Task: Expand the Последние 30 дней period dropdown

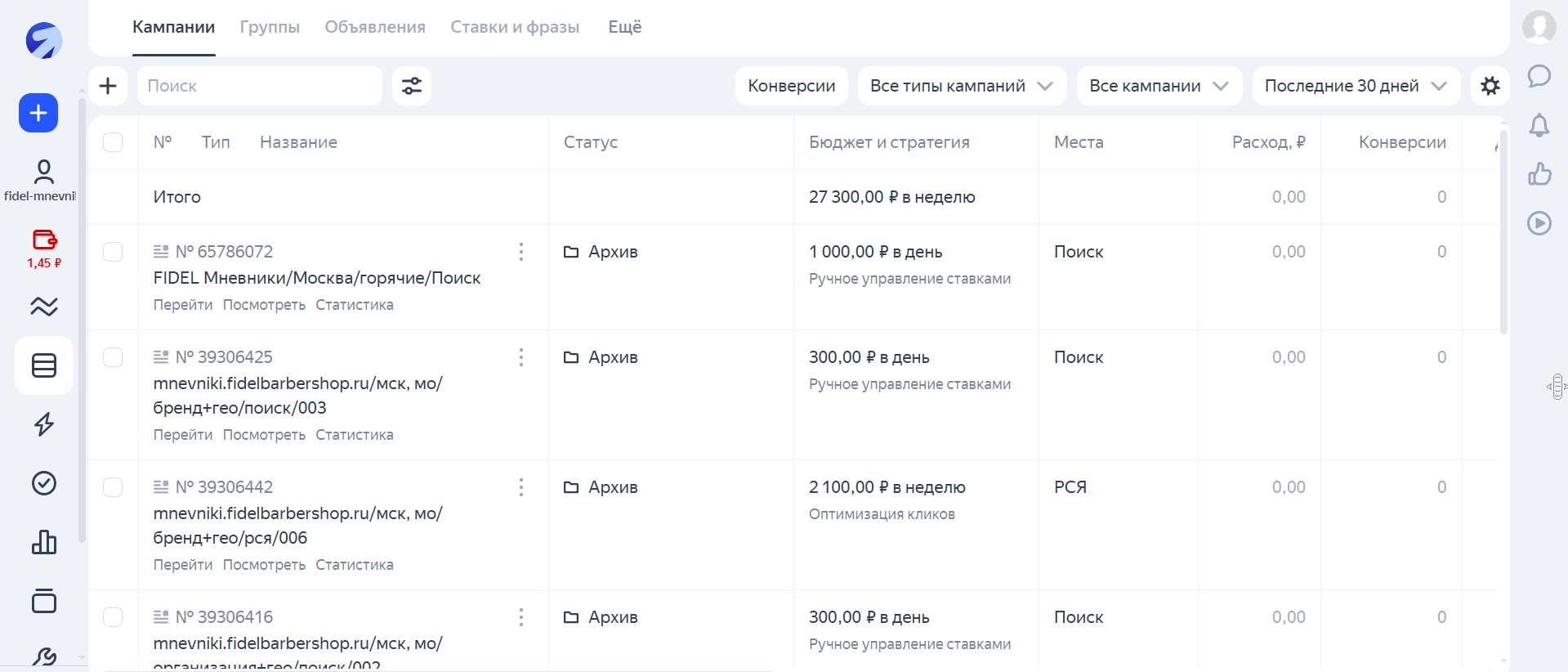Action: pos(1356,86)
